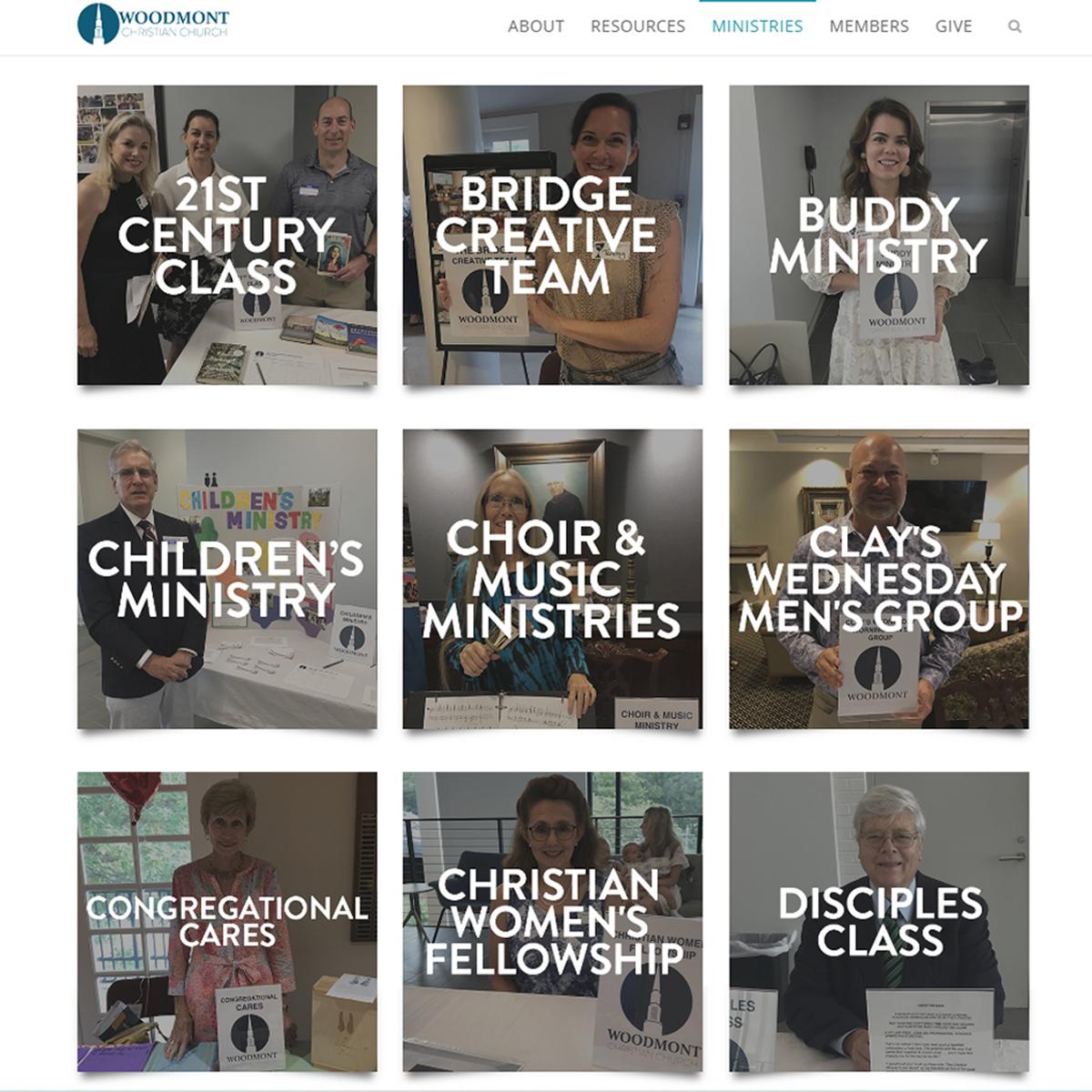Open the Members menu
Screen dimensions: 1092x1092
click(x=869, y=26)
